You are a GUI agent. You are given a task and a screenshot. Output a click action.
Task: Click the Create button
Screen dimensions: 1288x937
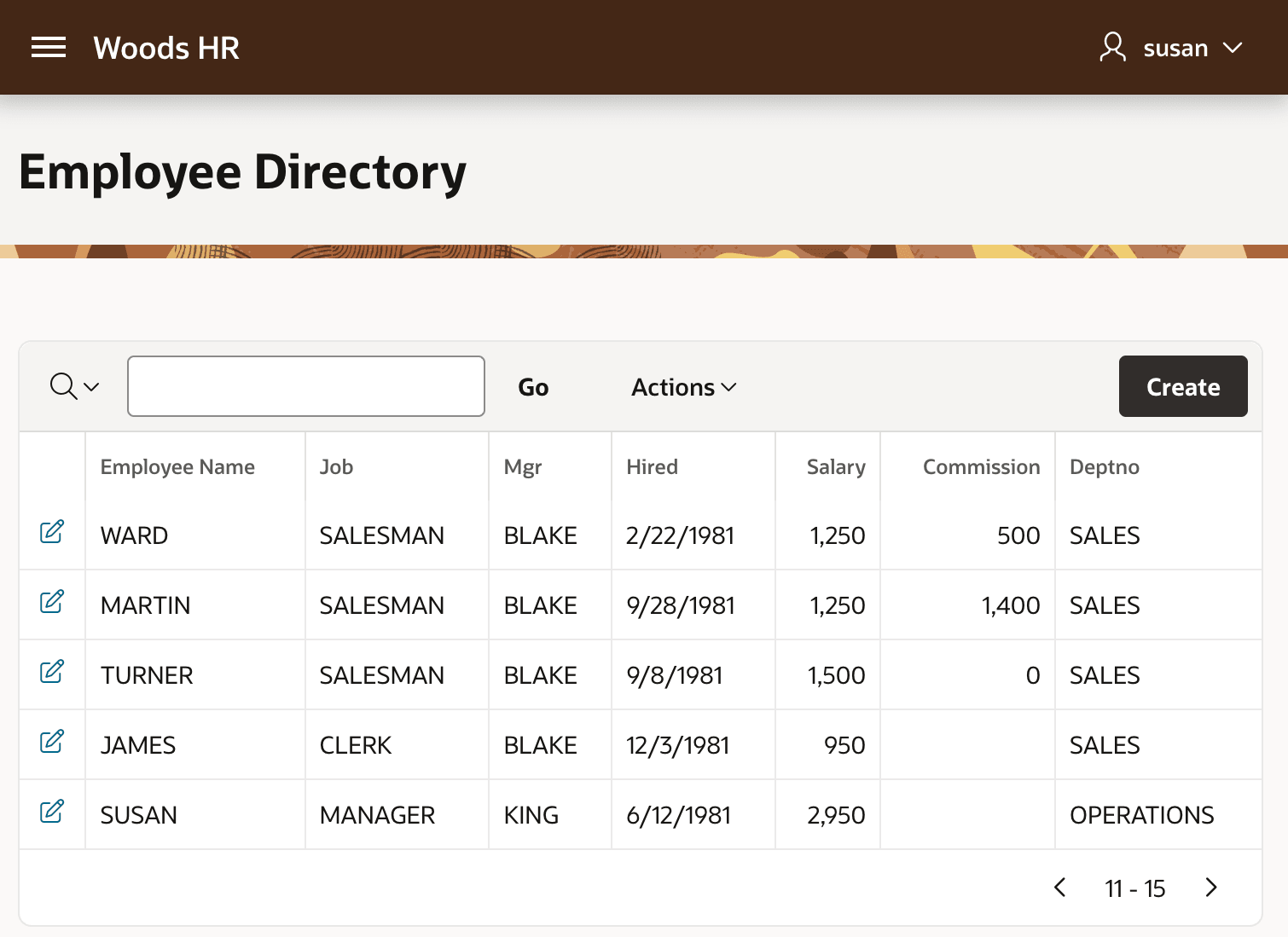(1183, 386)
